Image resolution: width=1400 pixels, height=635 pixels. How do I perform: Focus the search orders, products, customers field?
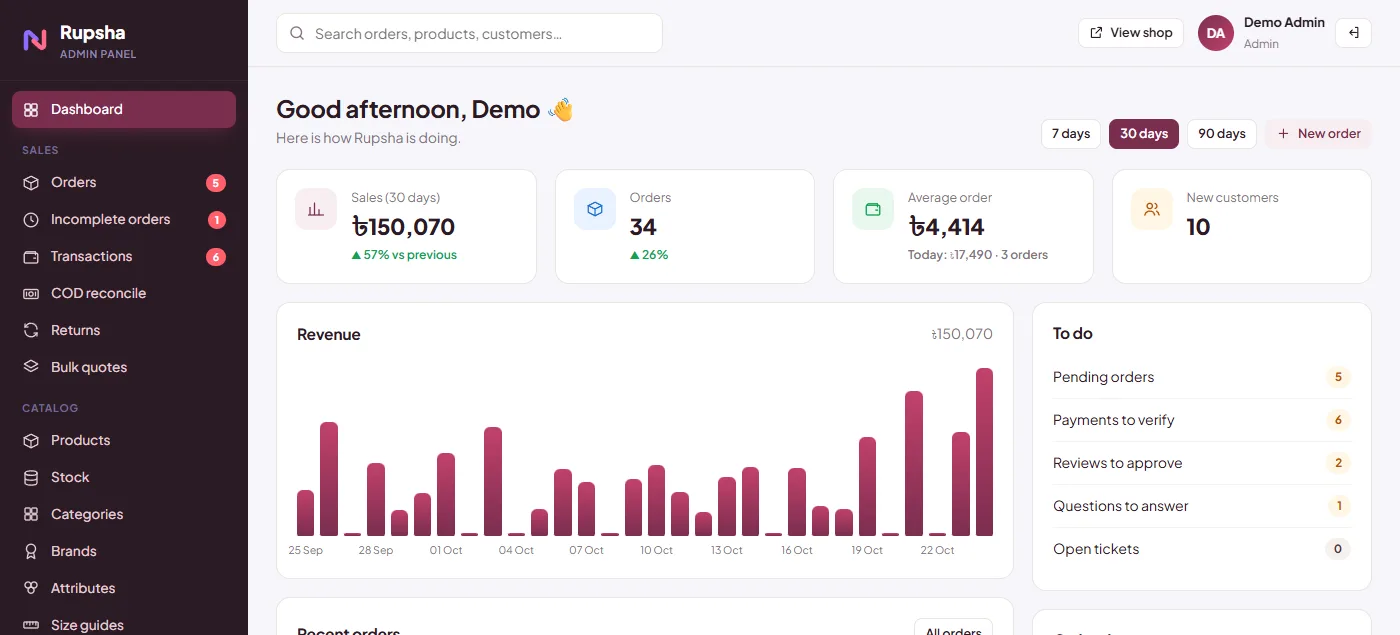pyautogui.click(x=469, y=33)
